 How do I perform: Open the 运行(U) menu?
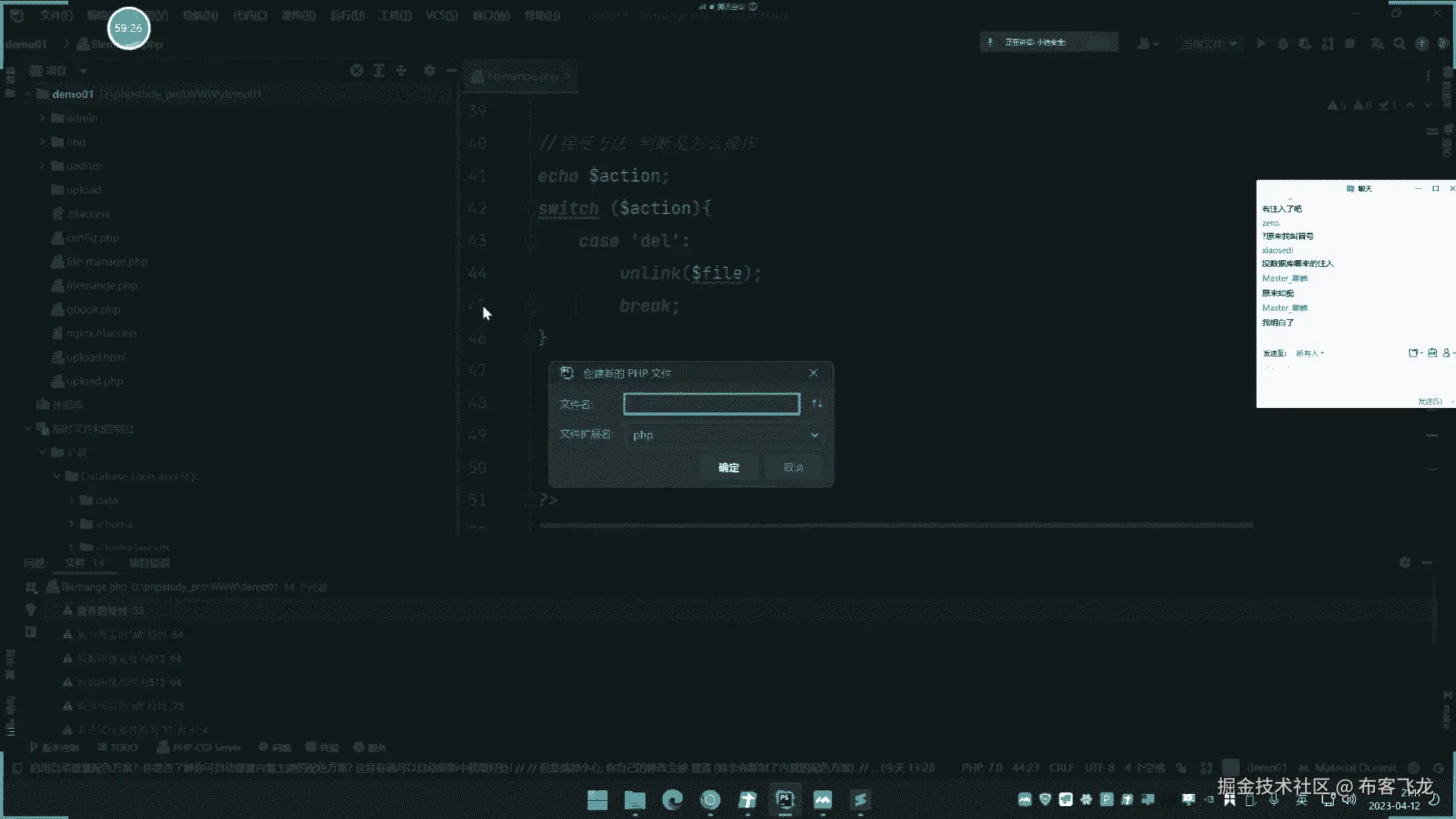(x=347, y=15)
